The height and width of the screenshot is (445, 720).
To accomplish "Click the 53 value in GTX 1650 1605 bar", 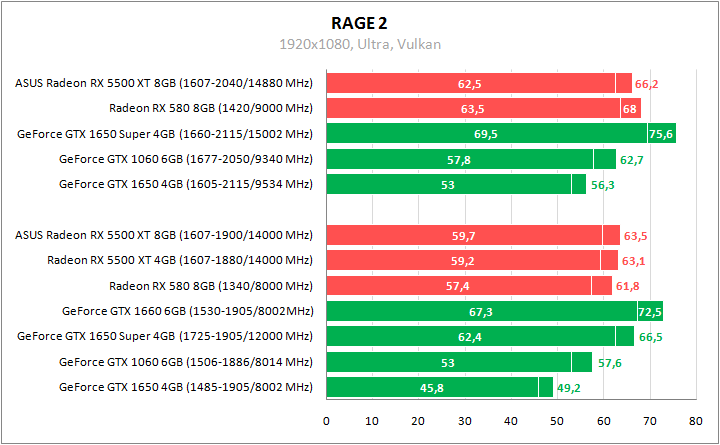I will click(448, 185).
